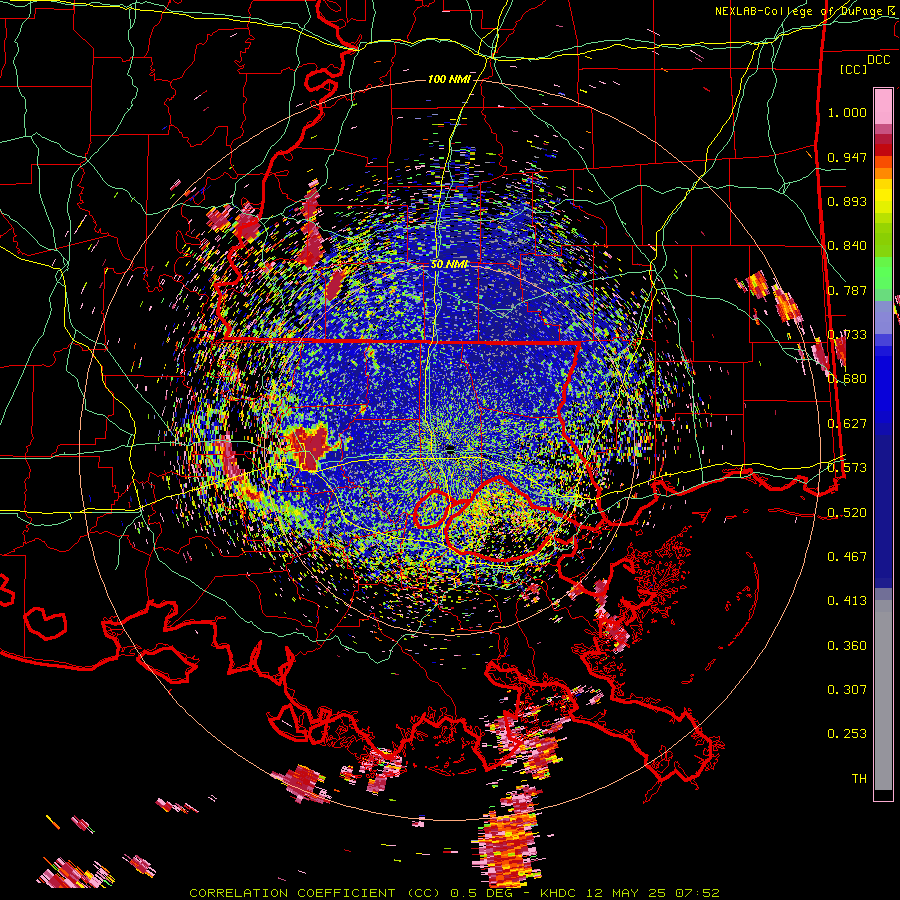The image size is (900, 900).
Task: Pick the bright green segment of color bar
Action: tap(883, 273)
